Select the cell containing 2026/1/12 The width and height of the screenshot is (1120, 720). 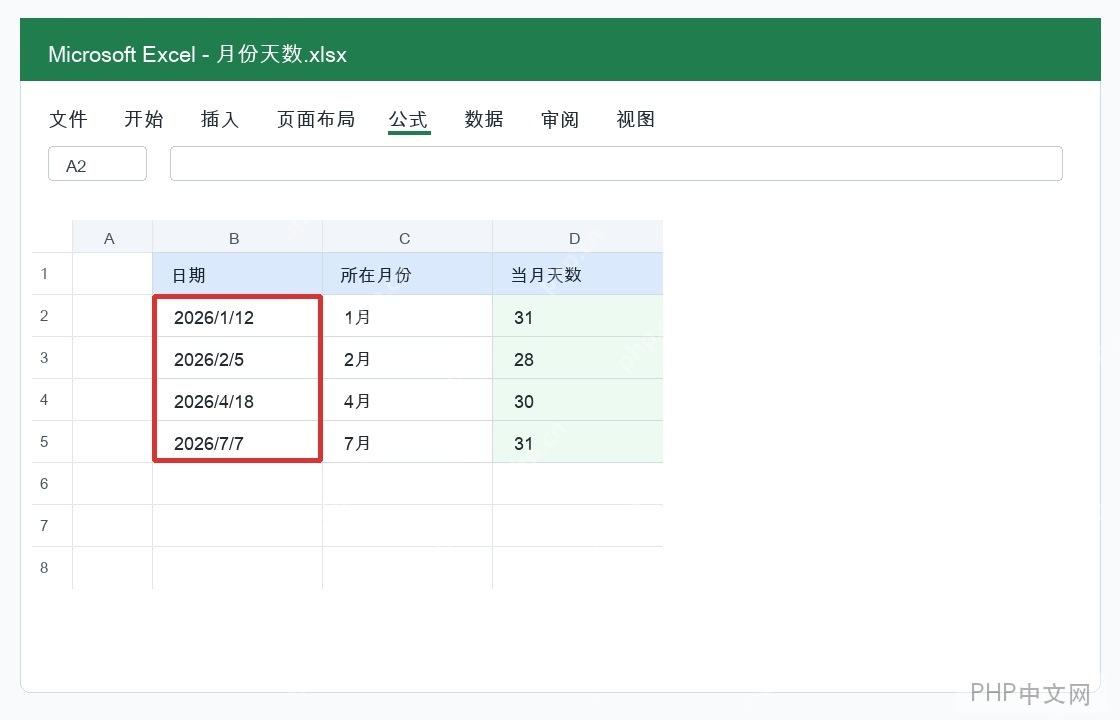237,316
